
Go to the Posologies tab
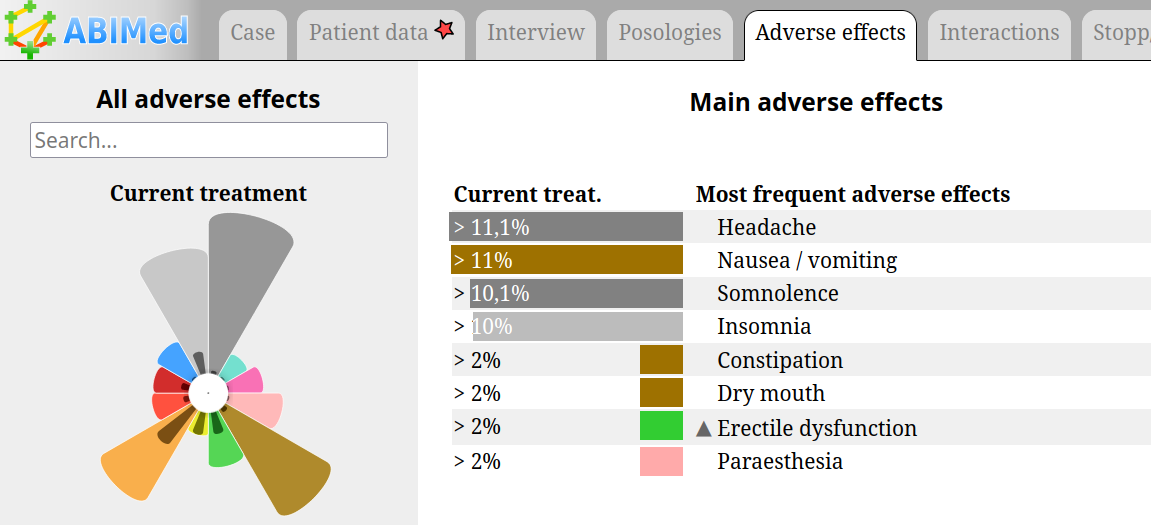[670, 33]
